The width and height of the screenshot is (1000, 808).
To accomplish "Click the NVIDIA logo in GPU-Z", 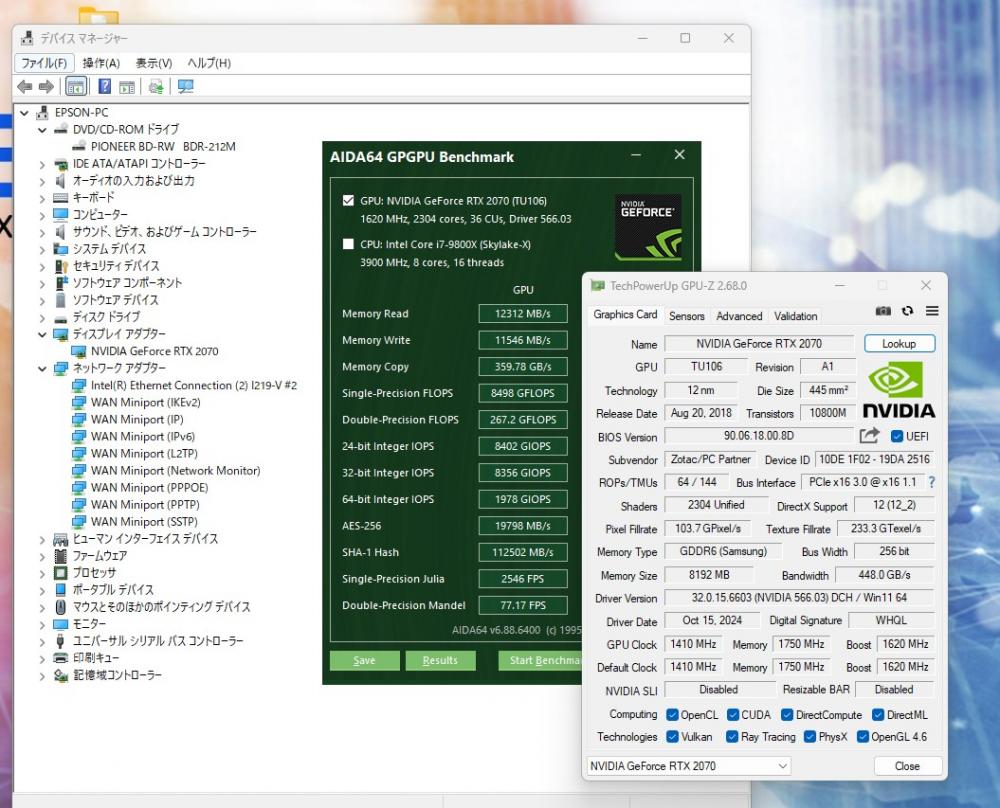I will tap(899, 389).
